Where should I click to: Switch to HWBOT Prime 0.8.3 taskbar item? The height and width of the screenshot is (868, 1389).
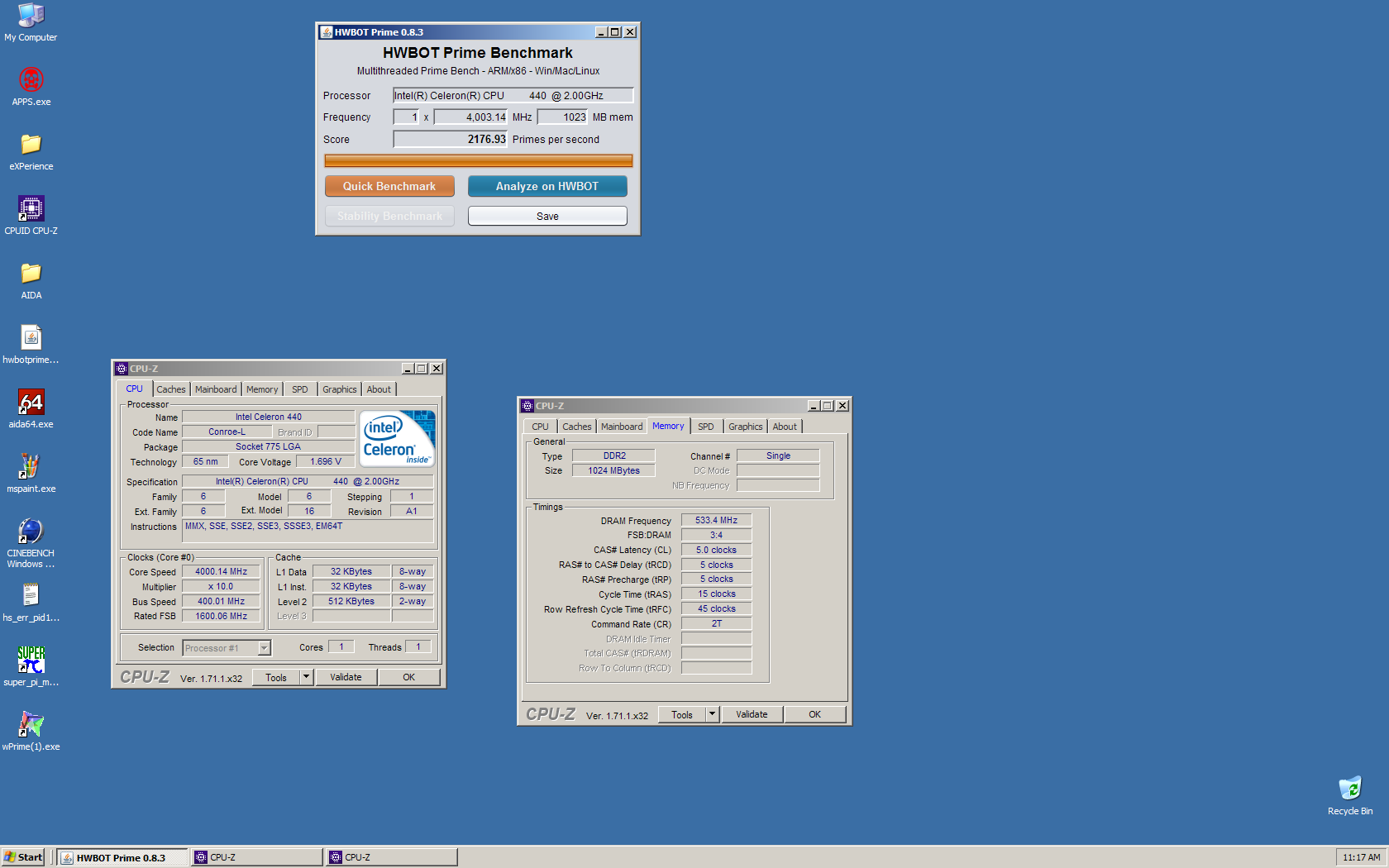tap(124, 857)
